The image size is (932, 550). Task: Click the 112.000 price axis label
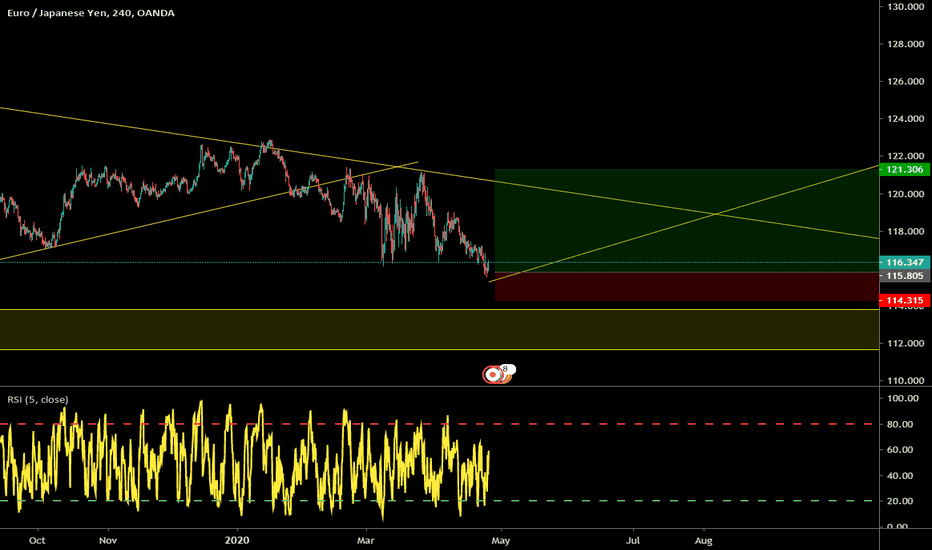[905, 343]
